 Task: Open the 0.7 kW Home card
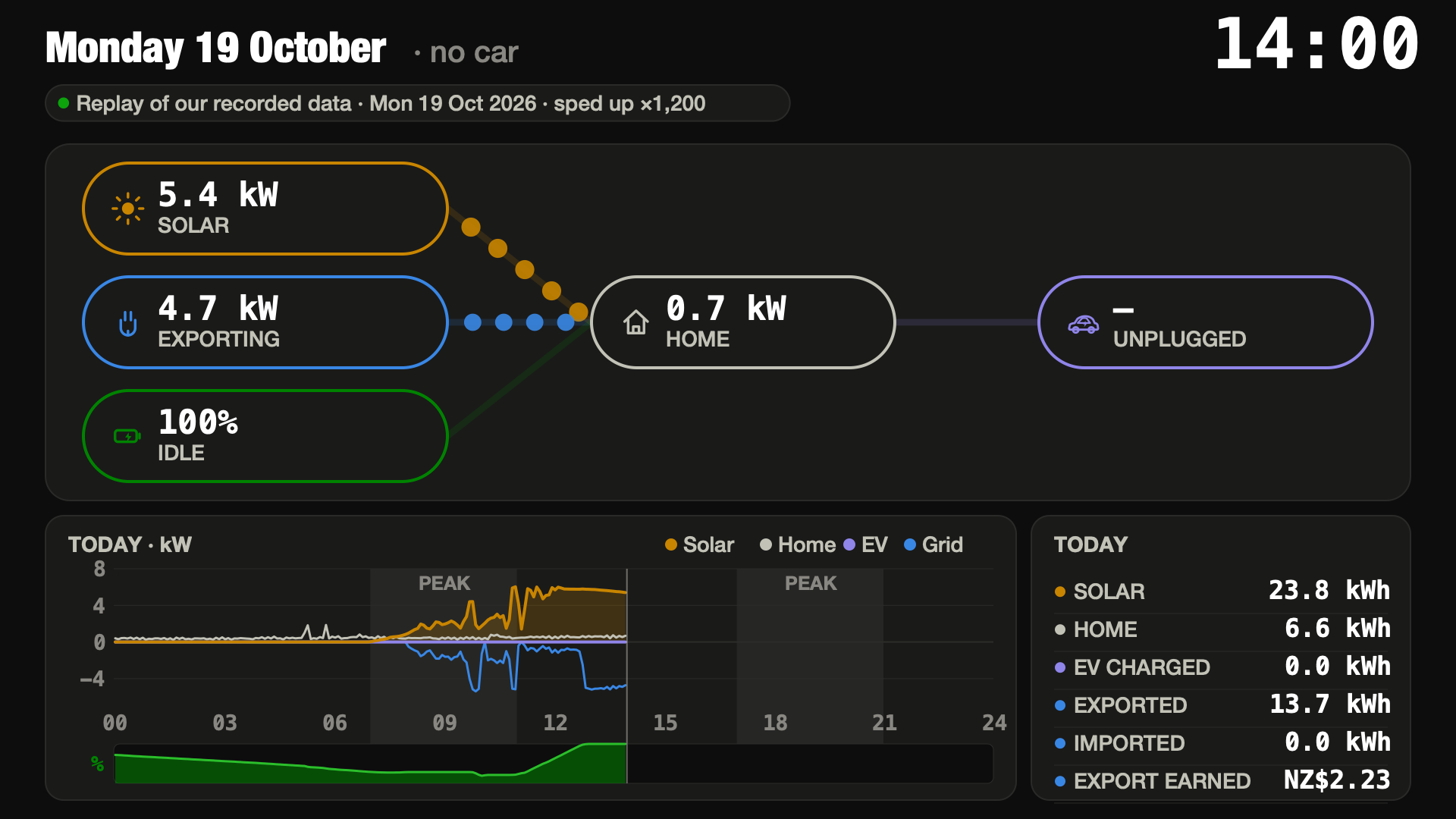[x=743, y=322]
